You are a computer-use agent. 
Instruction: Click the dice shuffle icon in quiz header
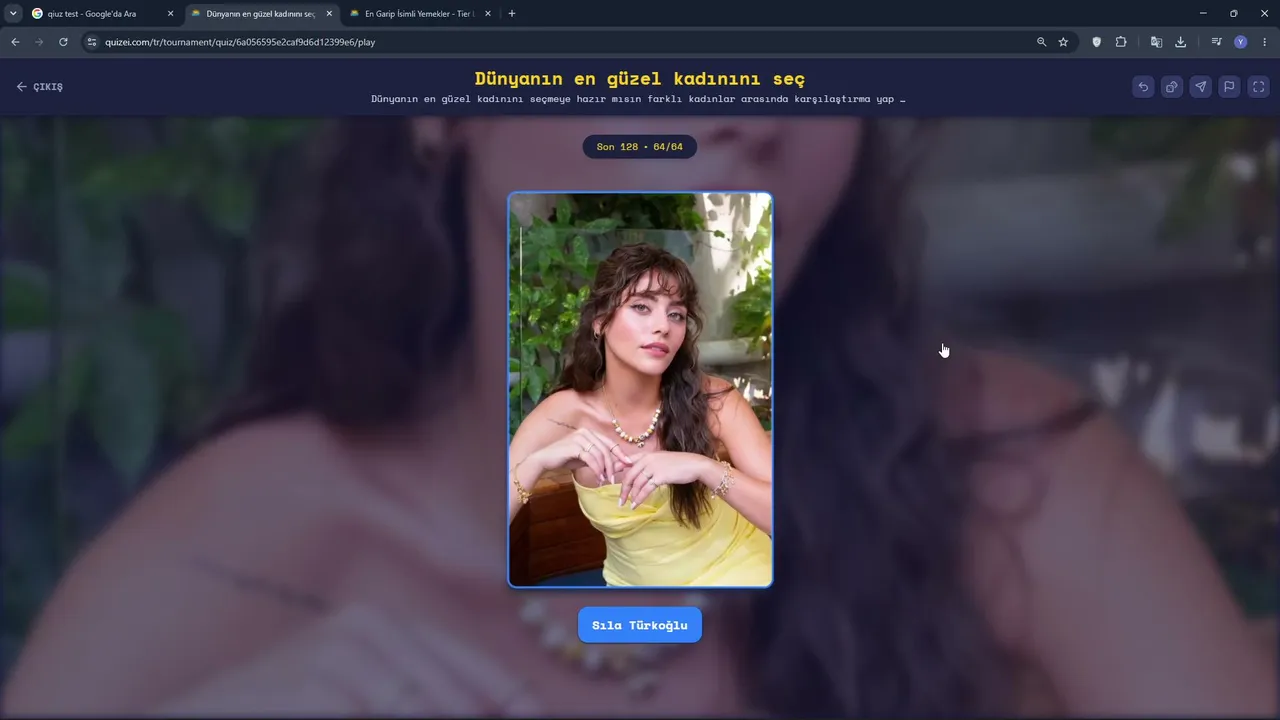1172,87
